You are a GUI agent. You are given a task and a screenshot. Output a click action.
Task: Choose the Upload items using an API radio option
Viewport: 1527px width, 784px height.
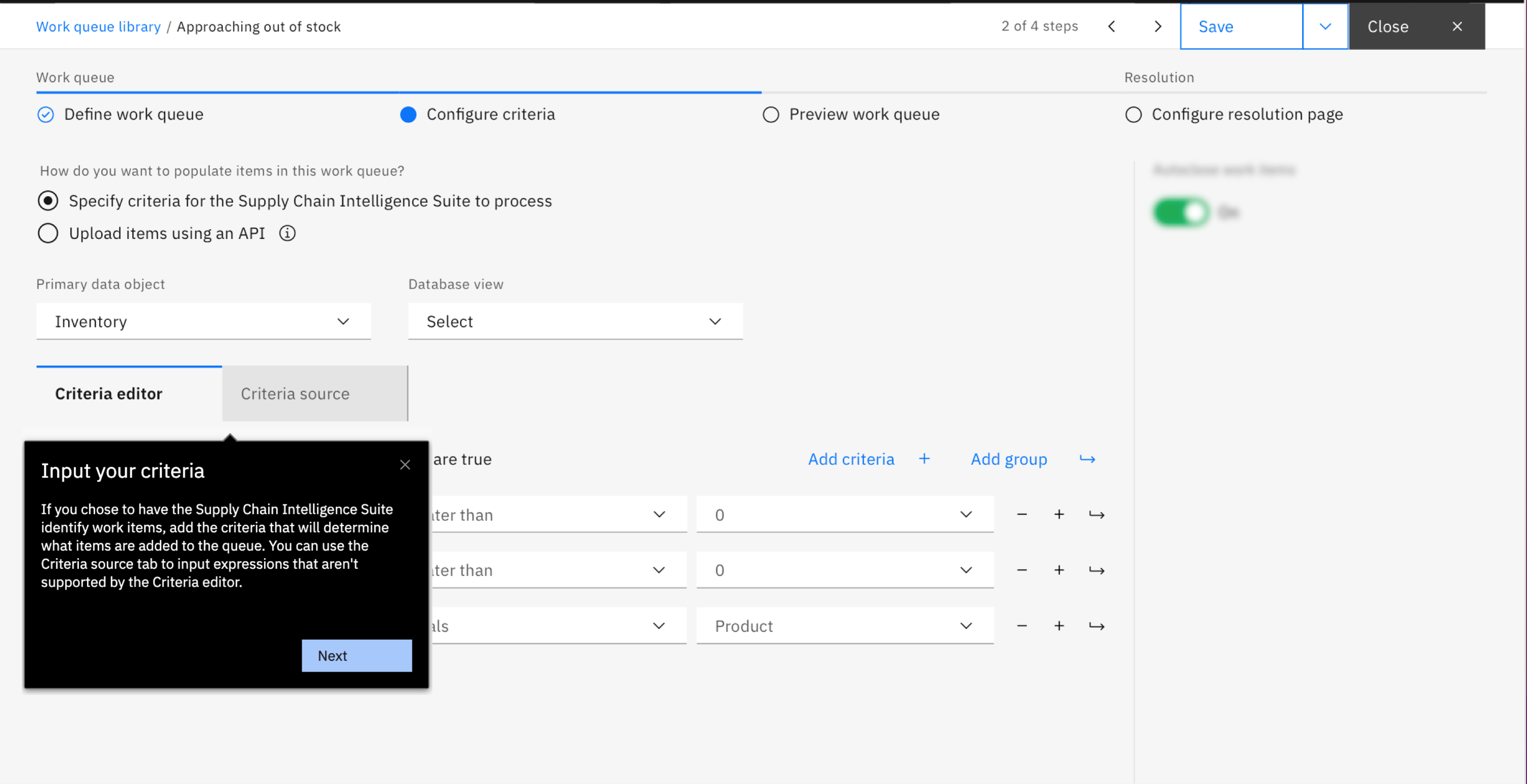pos(48,233)
